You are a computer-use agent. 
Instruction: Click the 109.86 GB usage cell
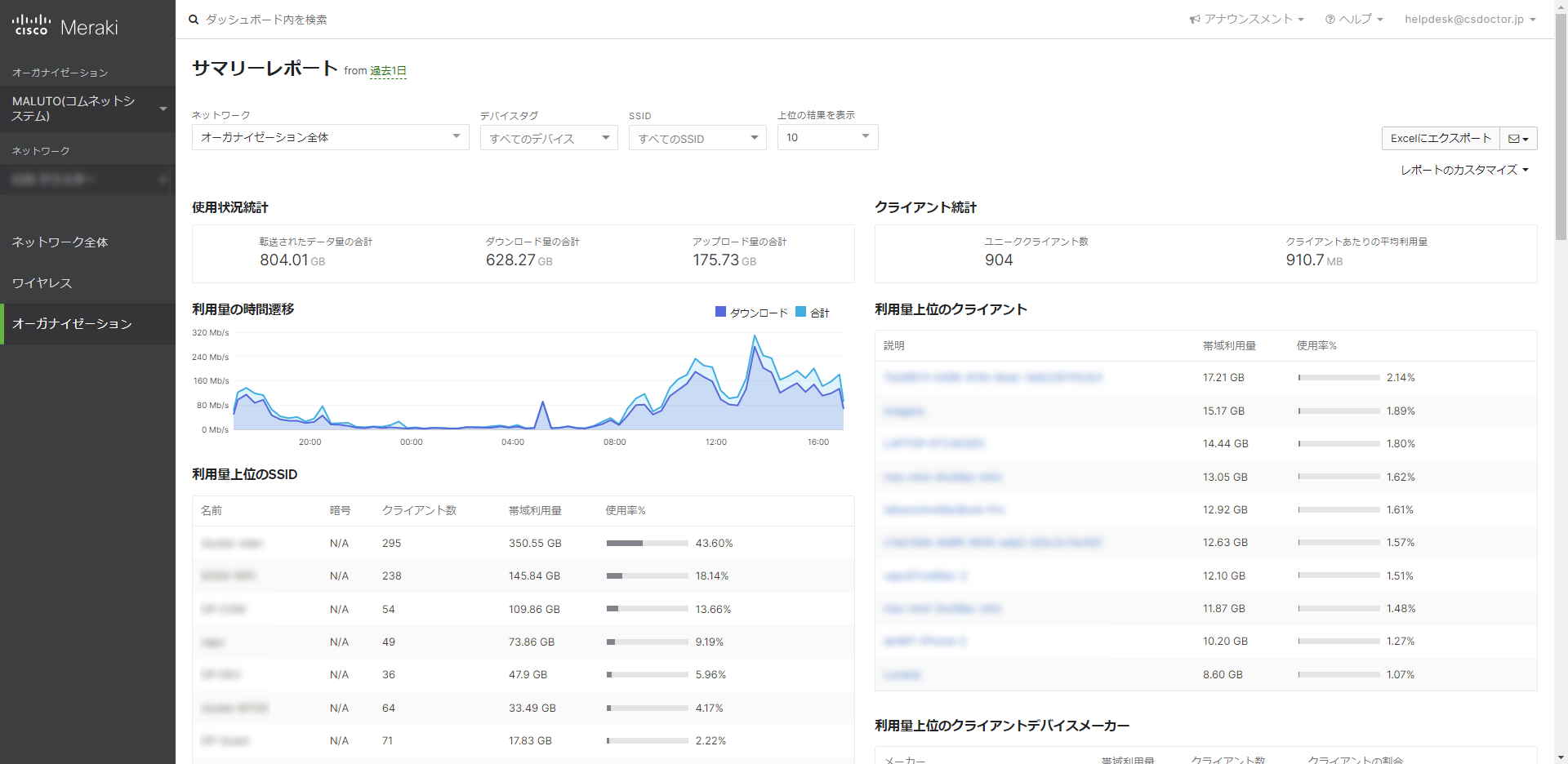[x=534, y=610]
